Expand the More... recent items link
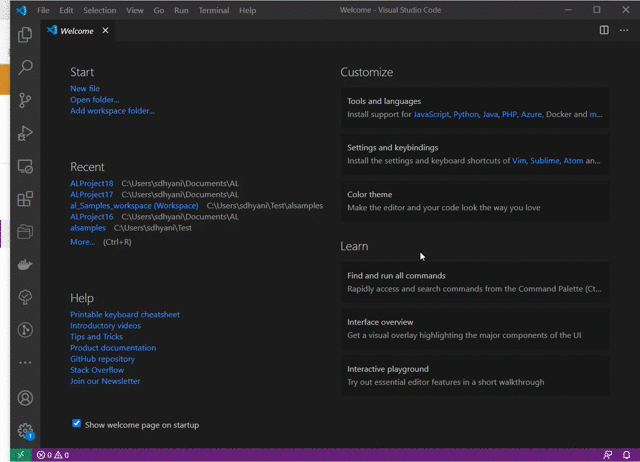This screenshot has width=640, height=462. pyautogui.click(x=82, y=242)
